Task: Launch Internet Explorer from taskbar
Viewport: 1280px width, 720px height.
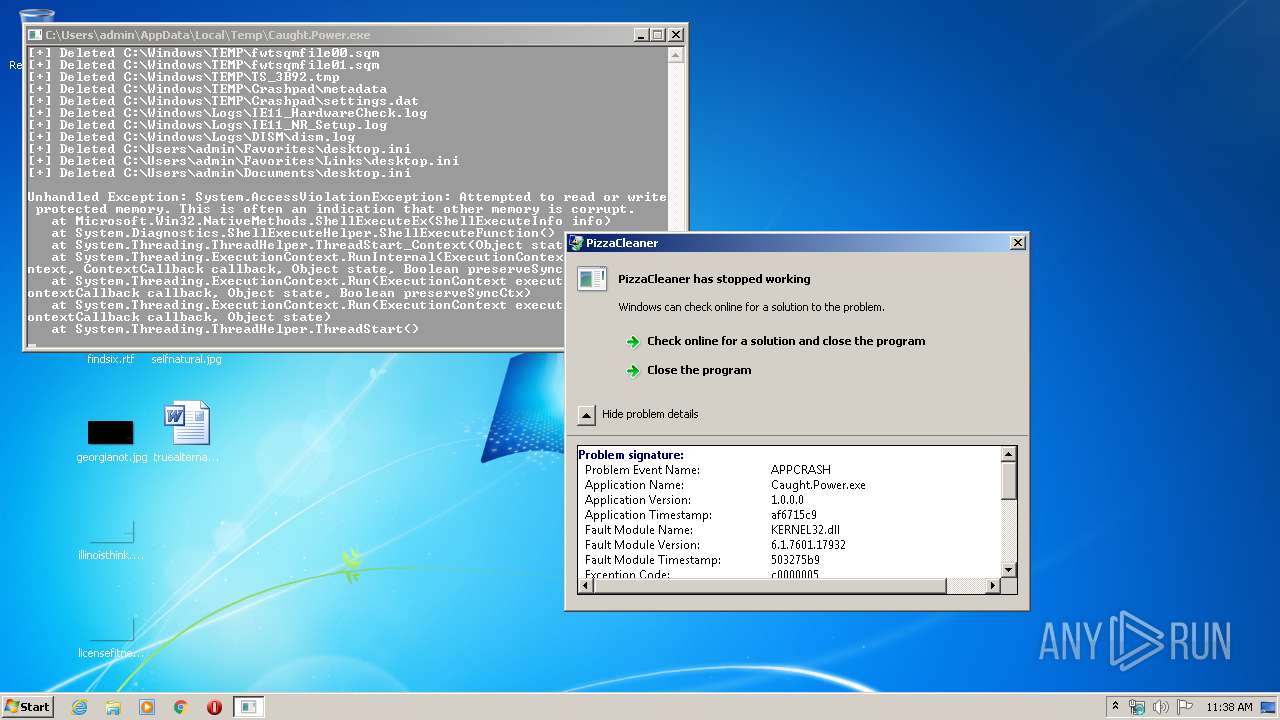Action: (79, 707)
